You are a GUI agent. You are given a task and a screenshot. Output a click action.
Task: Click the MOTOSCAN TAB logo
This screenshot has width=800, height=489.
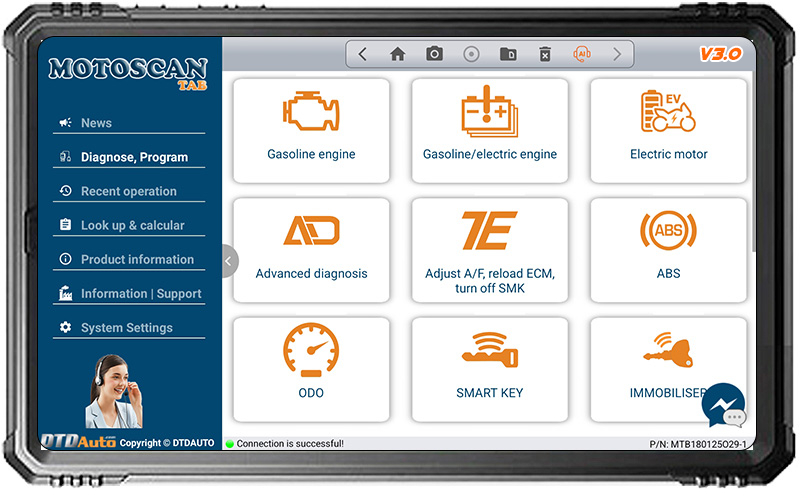(128, 73)
